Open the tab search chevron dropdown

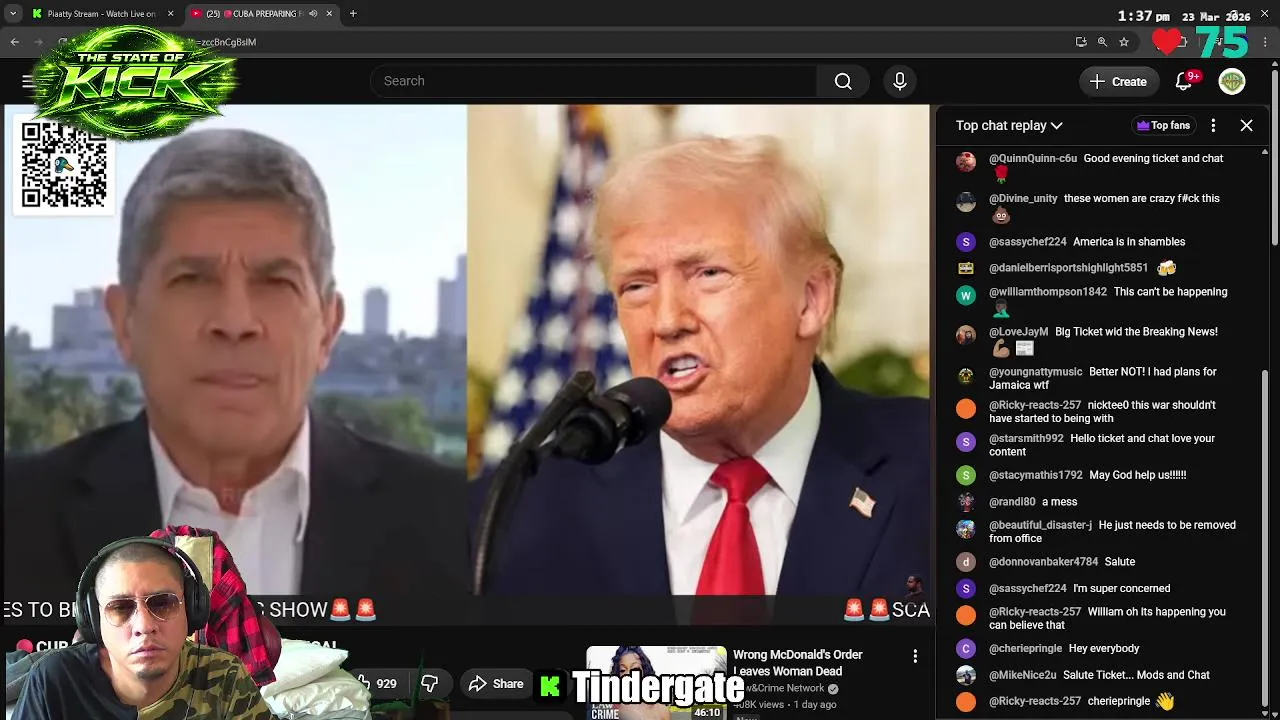13,14
